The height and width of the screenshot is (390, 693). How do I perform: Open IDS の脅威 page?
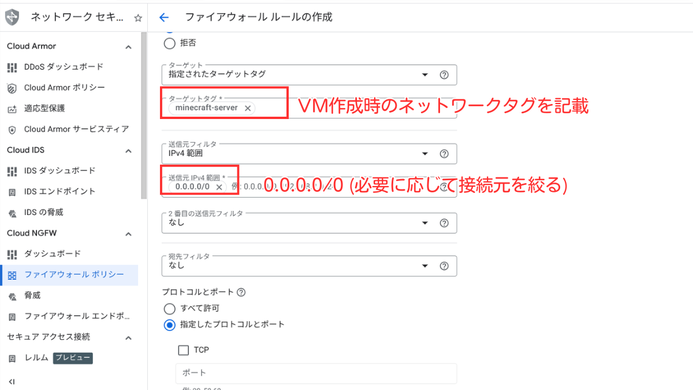(43, 212)
